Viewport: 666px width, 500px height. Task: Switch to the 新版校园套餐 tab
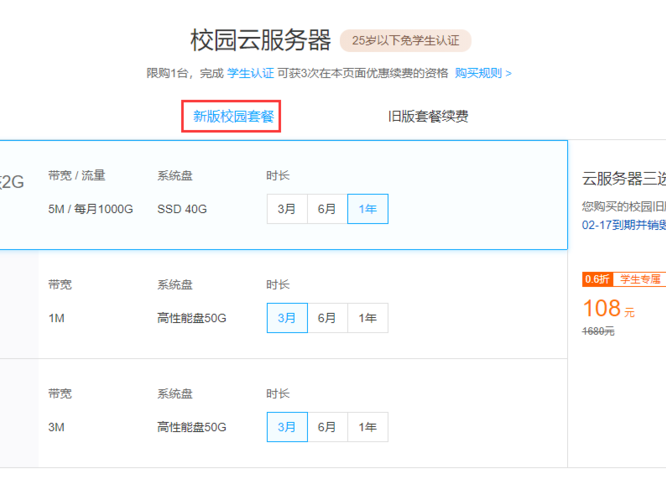pyautogui.click(x=233, y=116)
